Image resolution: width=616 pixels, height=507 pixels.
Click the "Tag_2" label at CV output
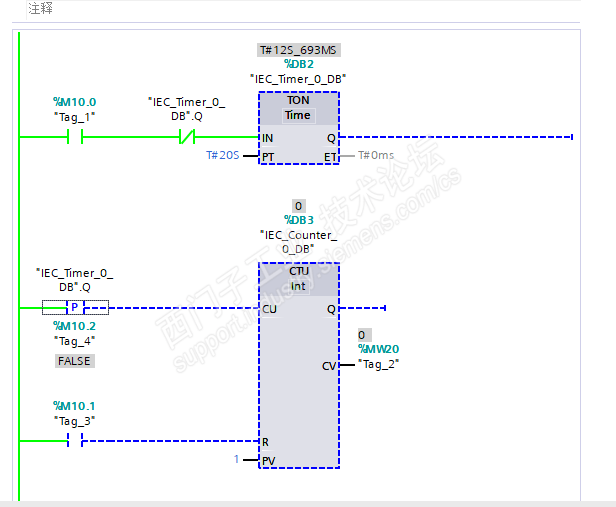tap(378, 364)
